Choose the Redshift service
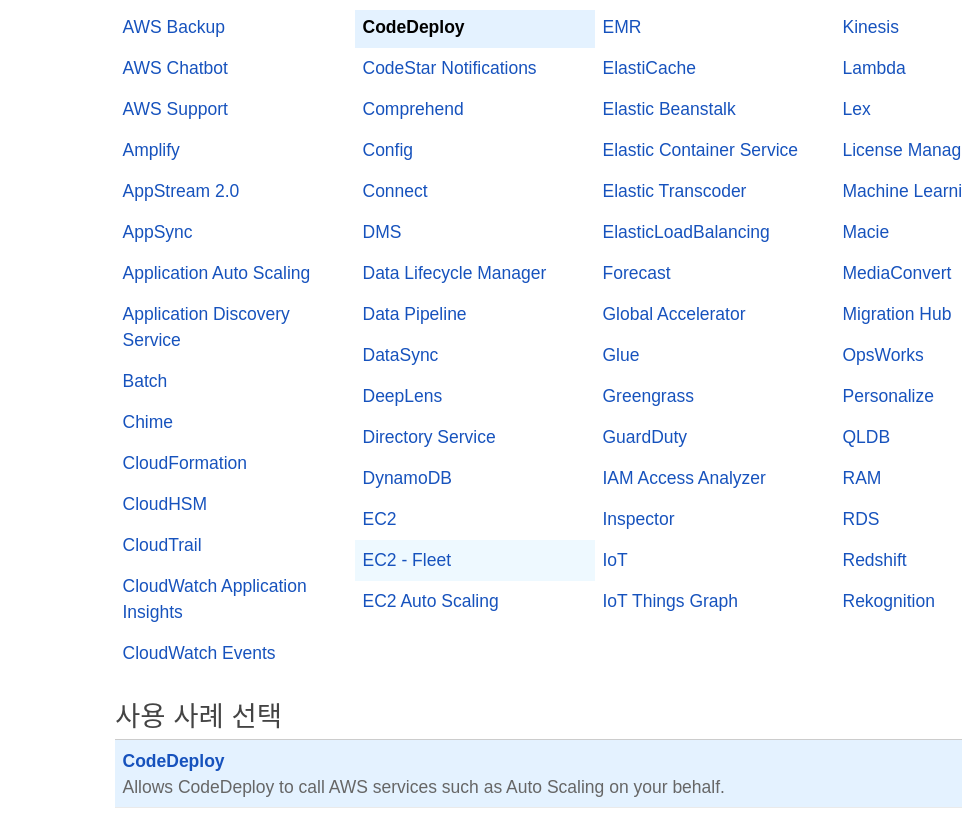The image size is (962, 820). [874, 560]
